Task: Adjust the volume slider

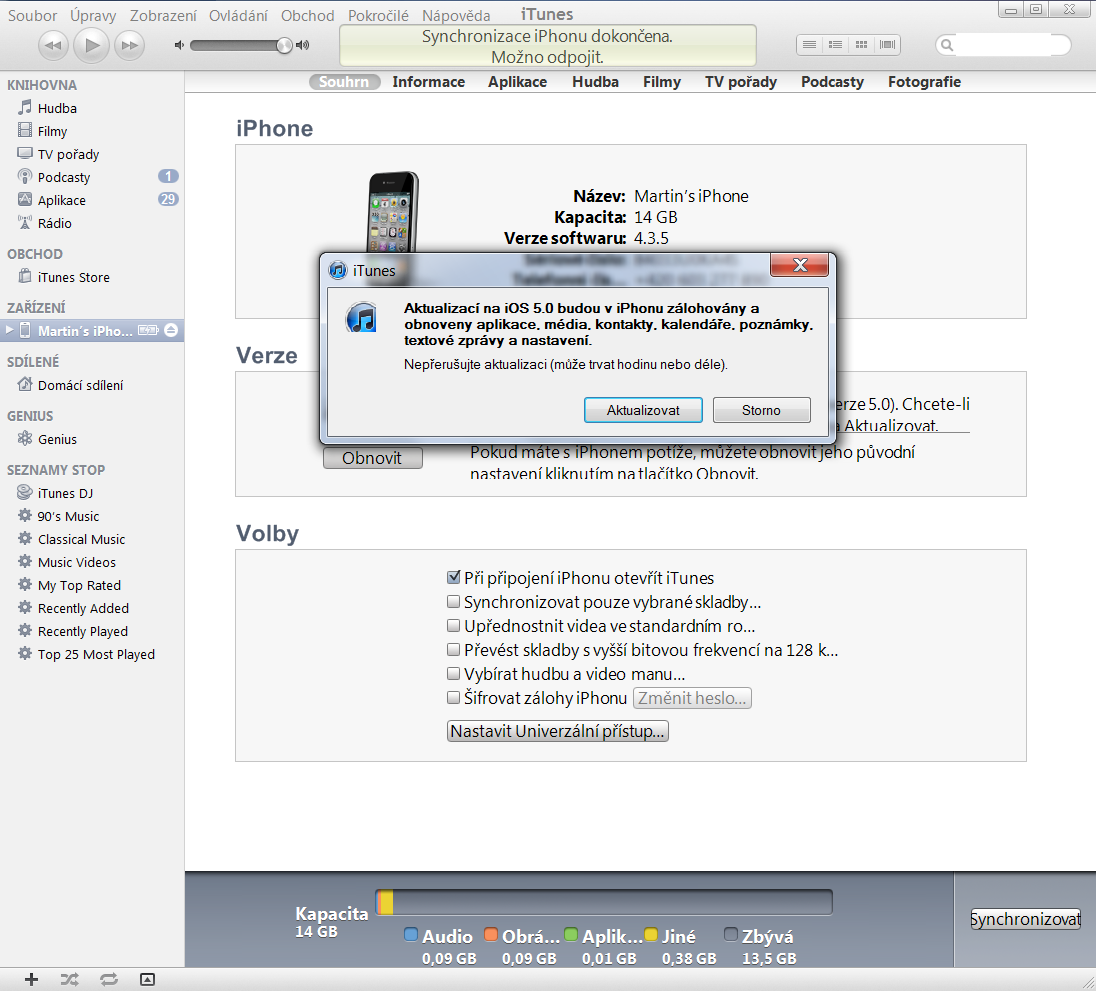Action: [283, 45]
